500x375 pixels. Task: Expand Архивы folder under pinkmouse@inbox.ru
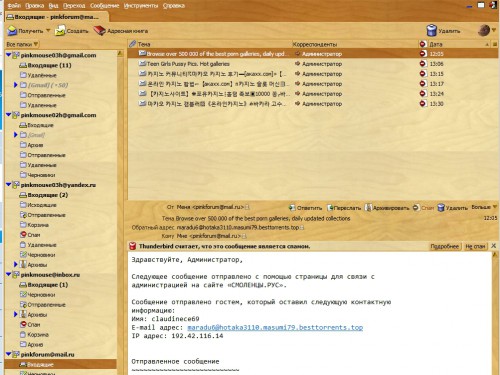(x=15, y=314)
